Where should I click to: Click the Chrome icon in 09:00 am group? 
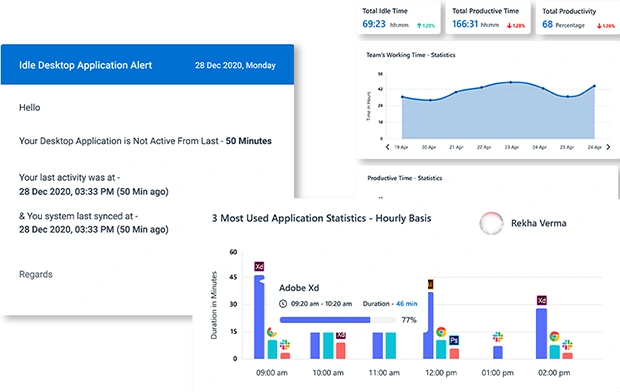click(271, 332)
